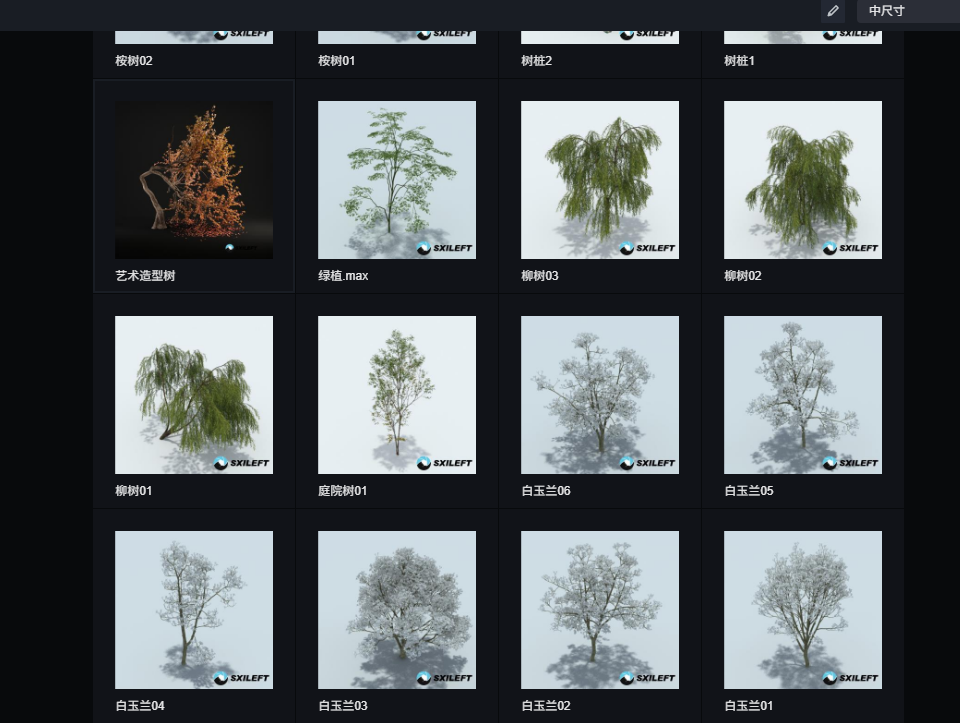Click the 桉树01 label
960x723 pixels.
(x=336, y=61)
